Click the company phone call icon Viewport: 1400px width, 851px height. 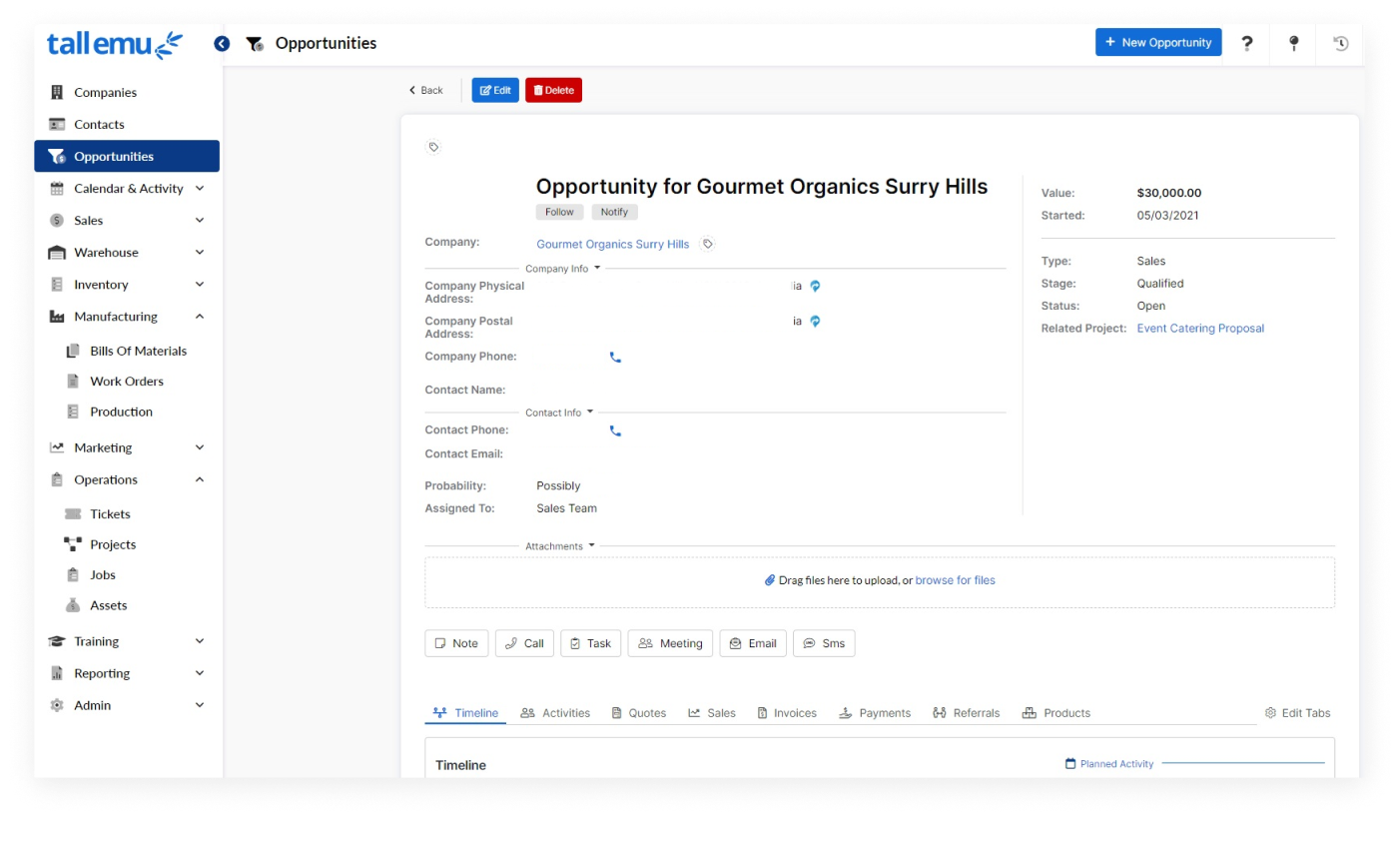(x=615, y=358)
